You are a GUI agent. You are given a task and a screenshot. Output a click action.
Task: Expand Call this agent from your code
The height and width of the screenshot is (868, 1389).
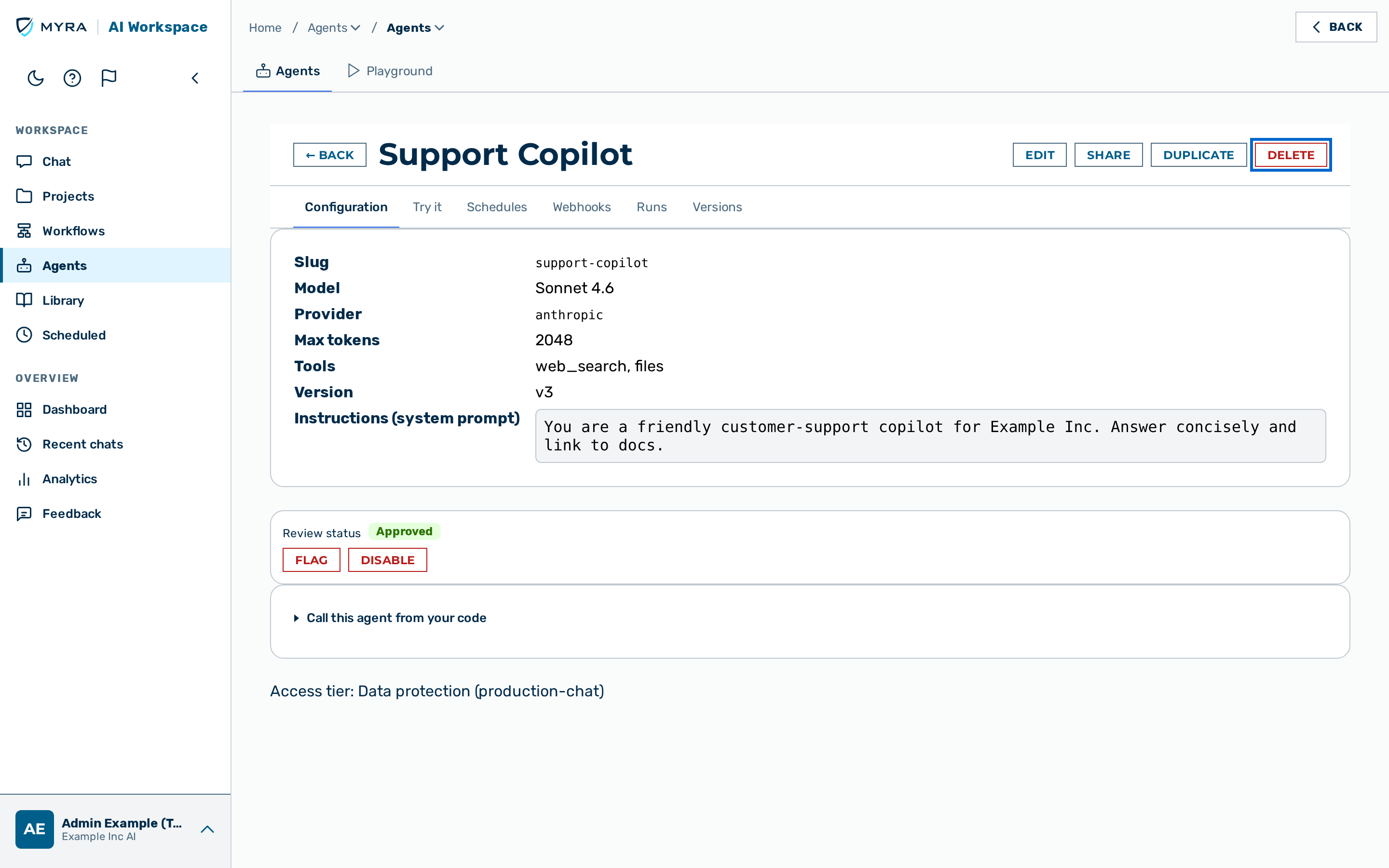390,618
